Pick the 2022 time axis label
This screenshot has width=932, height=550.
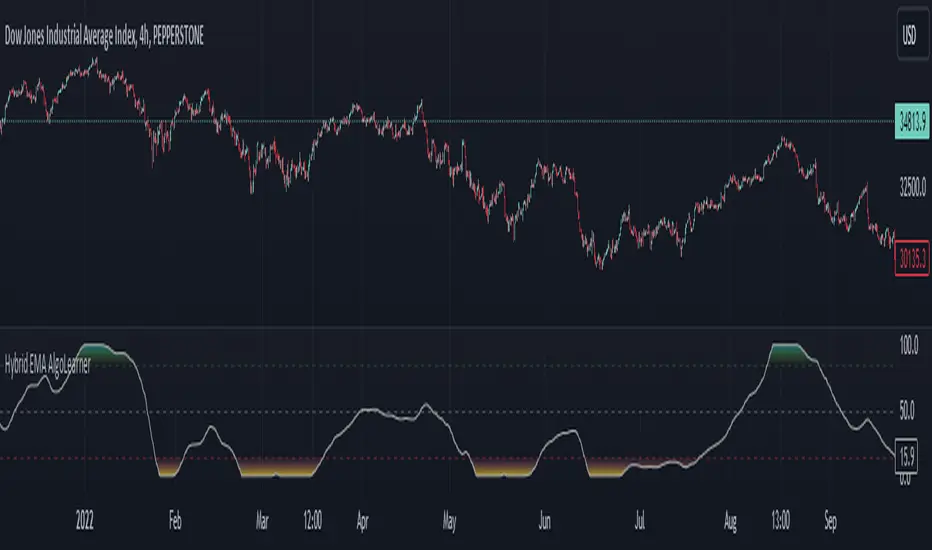coord(84,521)
